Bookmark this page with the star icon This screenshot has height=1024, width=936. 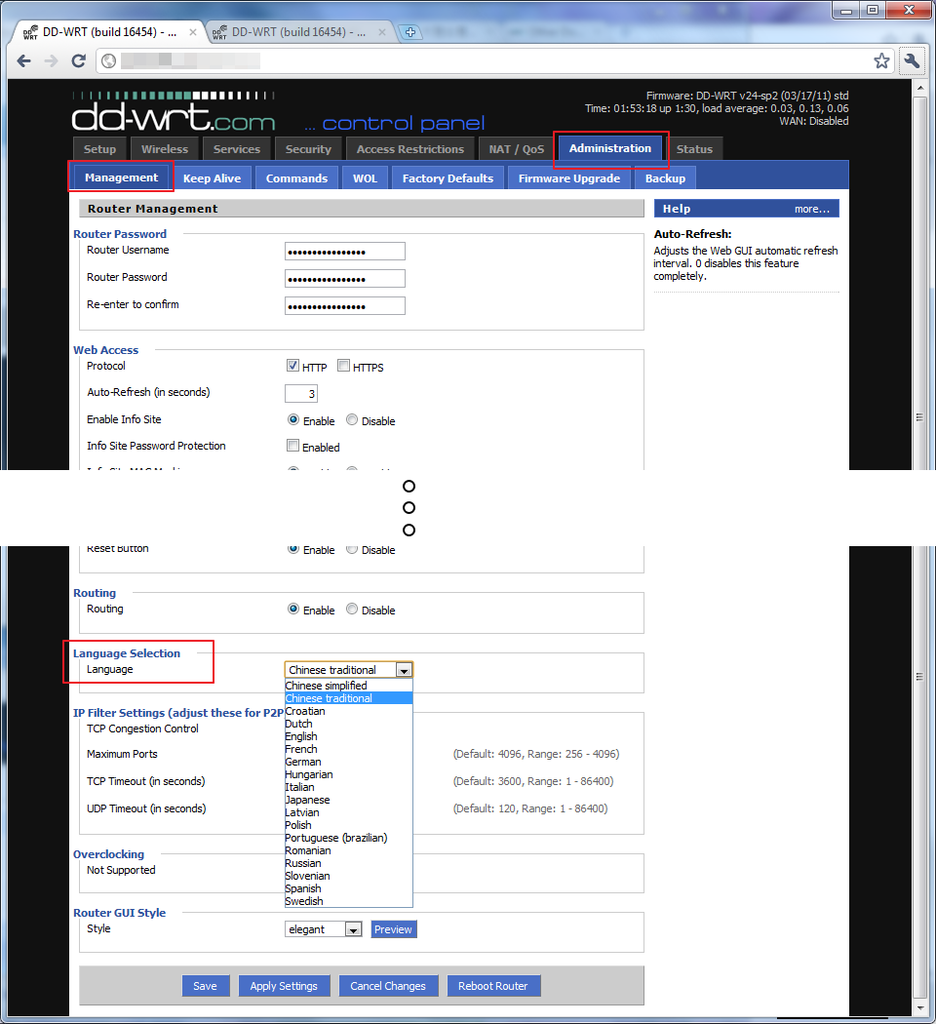881,61
